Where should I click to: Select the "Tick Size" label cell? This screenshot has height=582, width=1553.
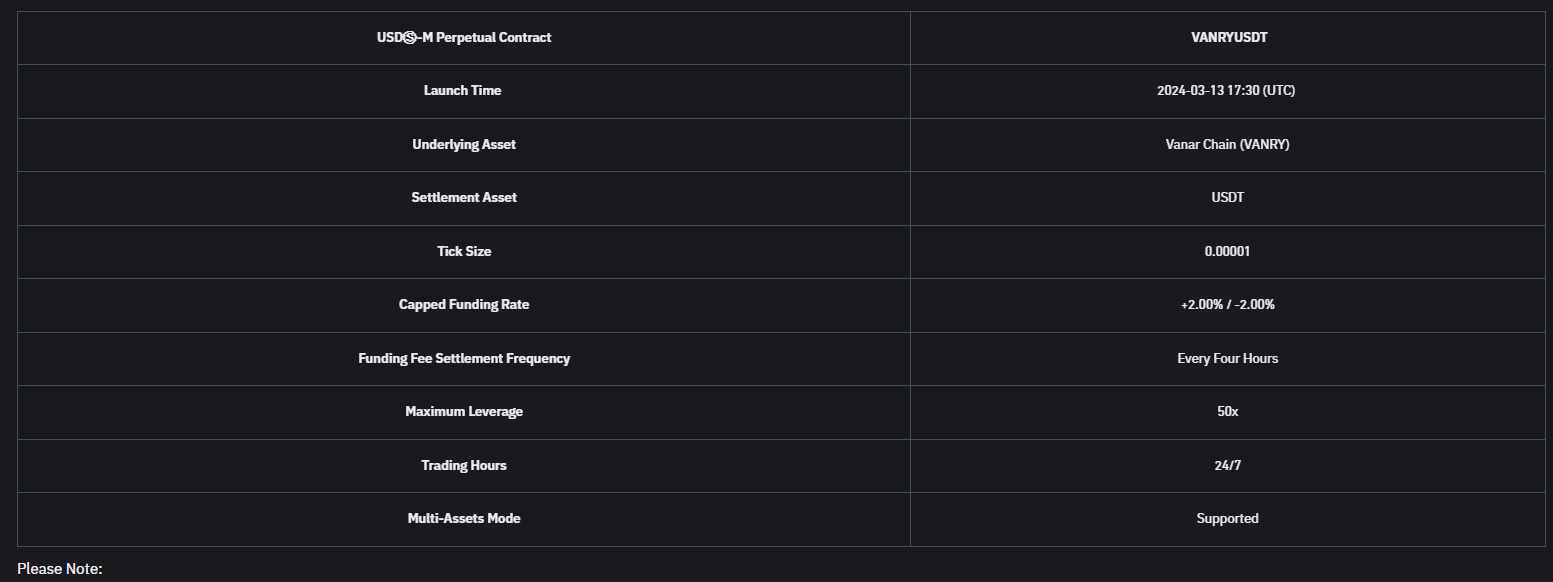[464, 252]
